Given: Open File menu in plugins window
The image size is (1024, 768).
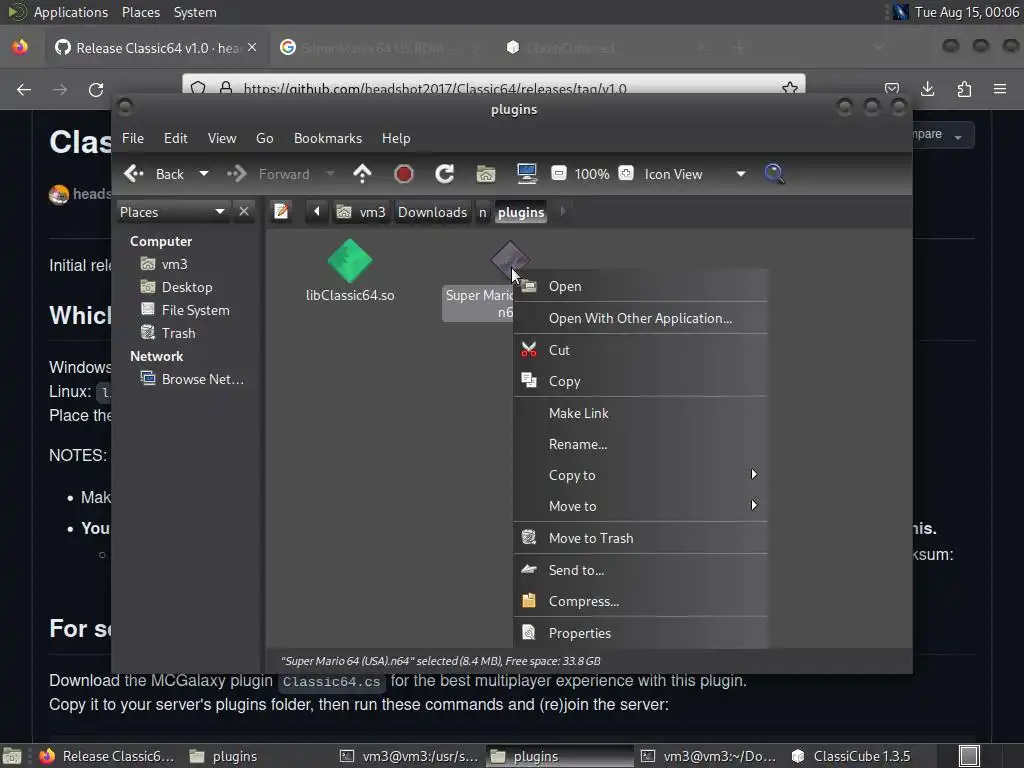Looking at the screenshot, I should (133, 138).
